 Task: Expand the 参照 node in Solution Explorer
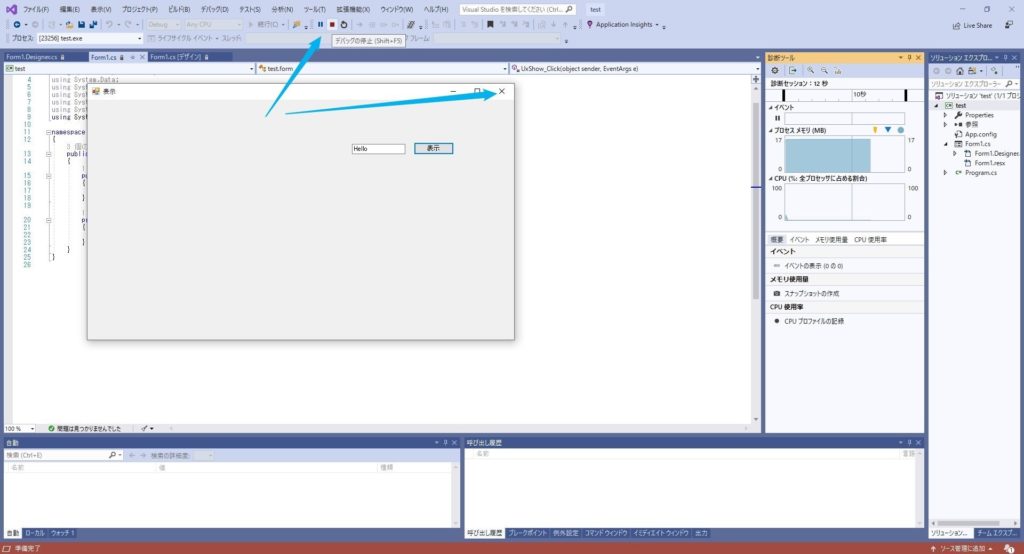coord(945,124)
